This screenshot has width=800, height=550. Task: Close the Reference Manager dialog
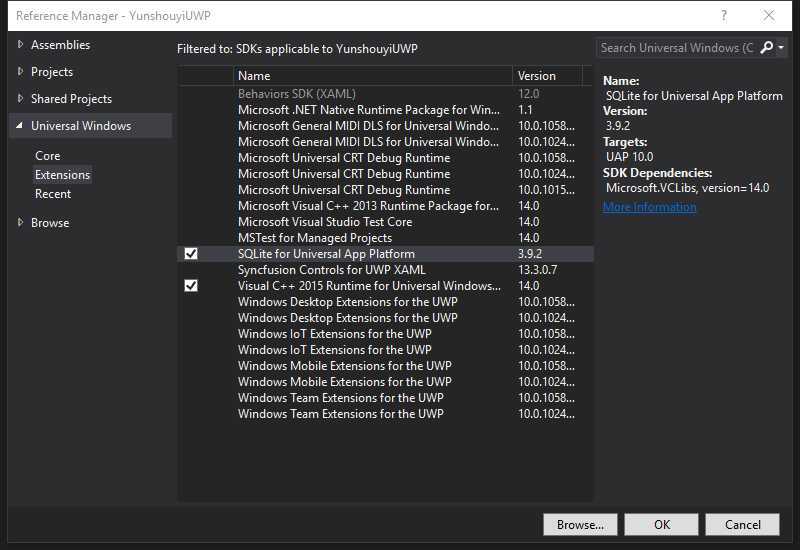pos(768,16)
